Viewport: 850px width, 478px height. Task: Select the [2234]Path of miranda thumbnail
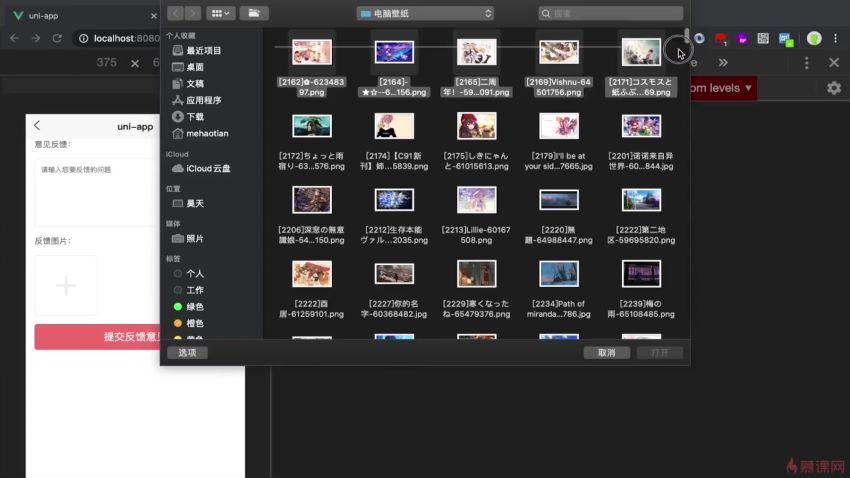[x=559, y=274]
